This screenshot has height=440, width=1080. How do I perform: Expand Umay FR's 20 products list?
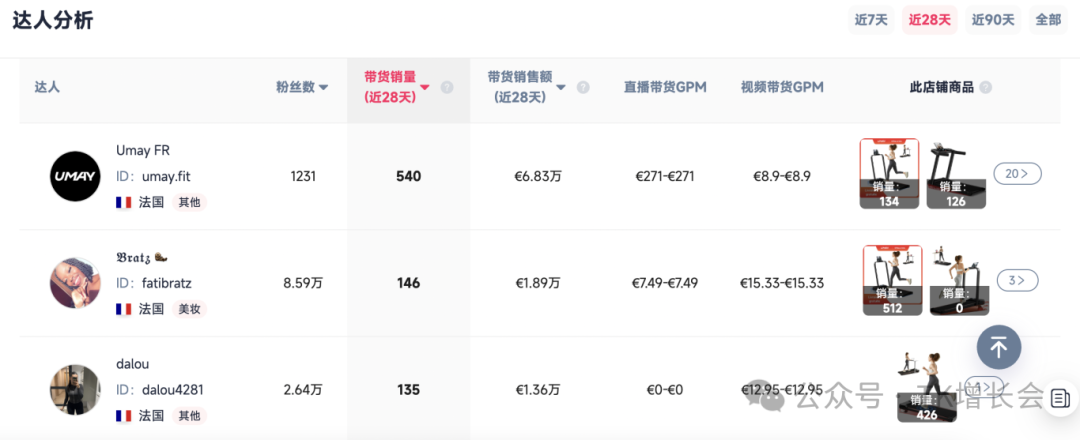1017,174
